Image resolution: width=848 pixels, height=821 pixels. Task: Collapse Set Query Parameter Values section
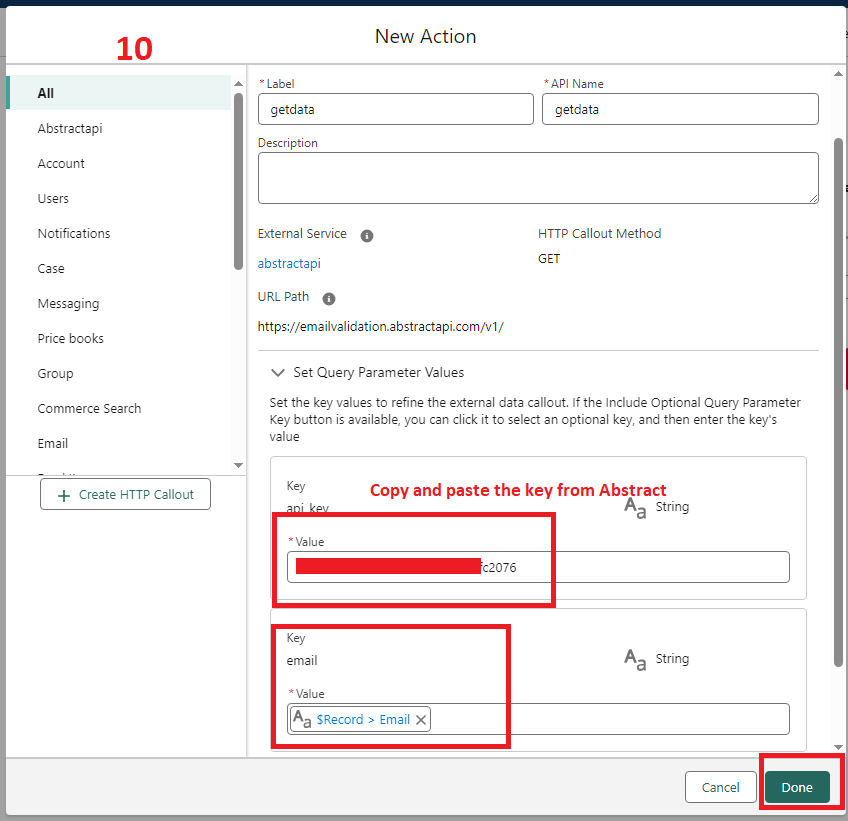[x=278, y=372]
